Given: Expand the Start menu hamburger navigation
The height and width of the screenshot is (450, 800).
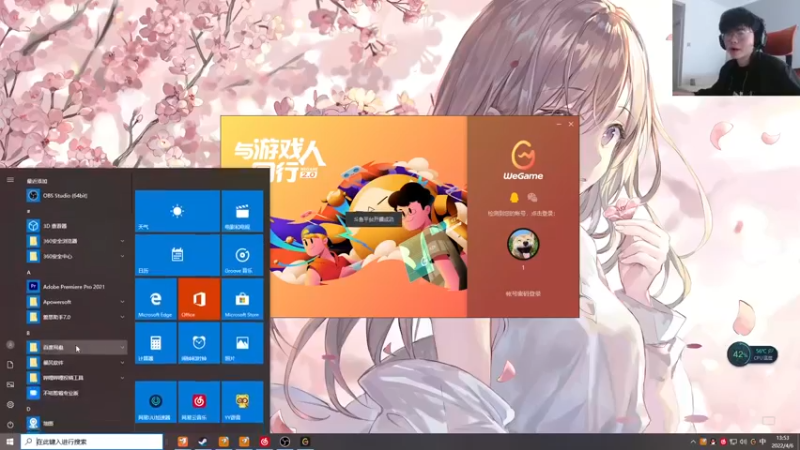Looking at the screenshot, I should [10, 180].
